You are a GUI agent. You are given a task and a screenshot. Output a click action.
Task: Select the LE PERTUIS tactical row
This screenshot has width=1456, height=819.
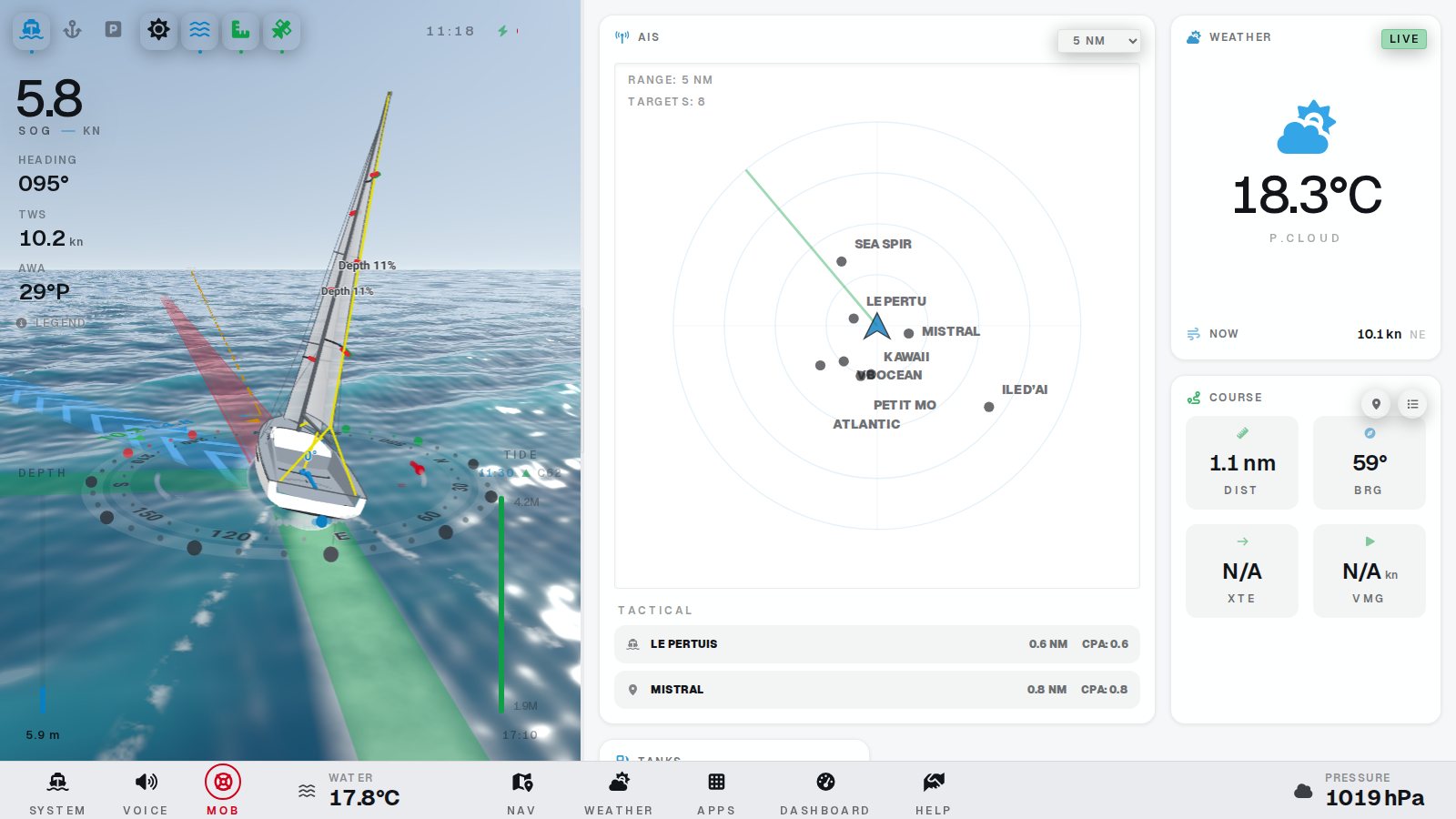(x=877, y=644)
